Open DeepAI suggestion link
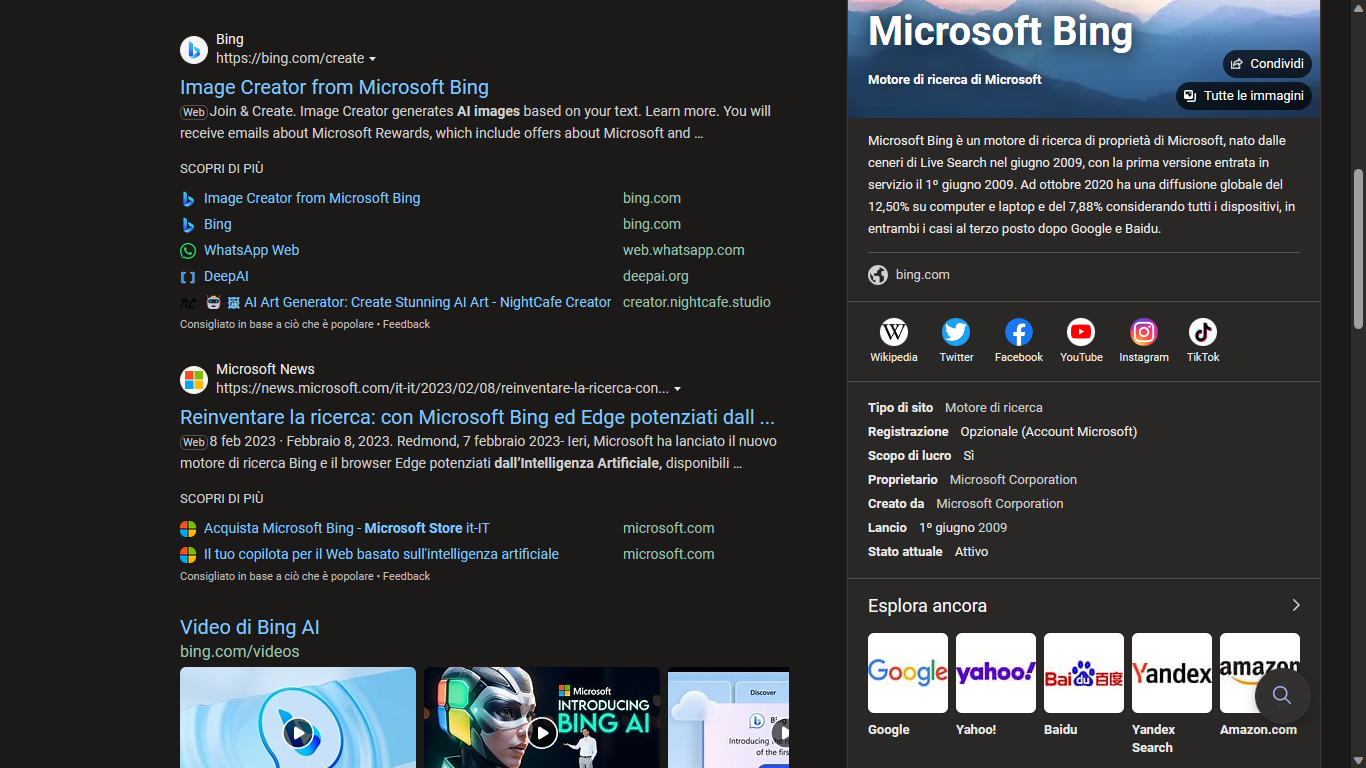The image size is (1366, 768). pyautogui.click(x=226, y=276)
